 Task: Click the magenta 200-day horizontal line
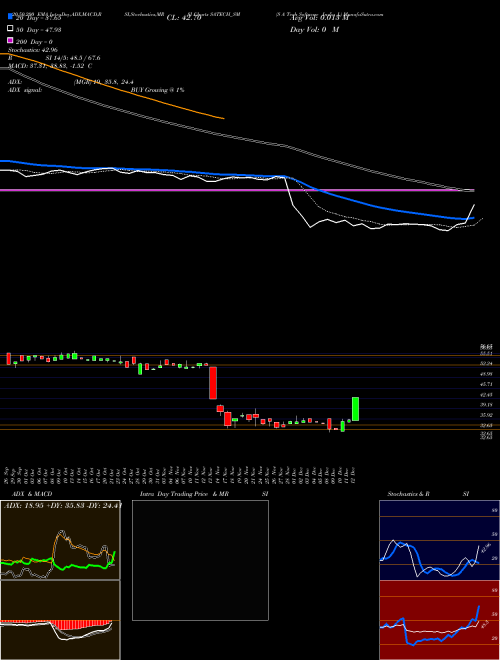[x=236, y=190]
